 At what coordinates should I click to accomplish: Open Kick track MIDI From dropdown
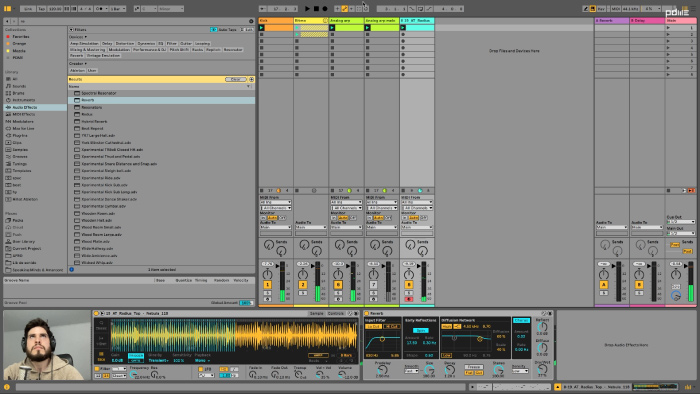pyautogui.click(x=275, y=202)
